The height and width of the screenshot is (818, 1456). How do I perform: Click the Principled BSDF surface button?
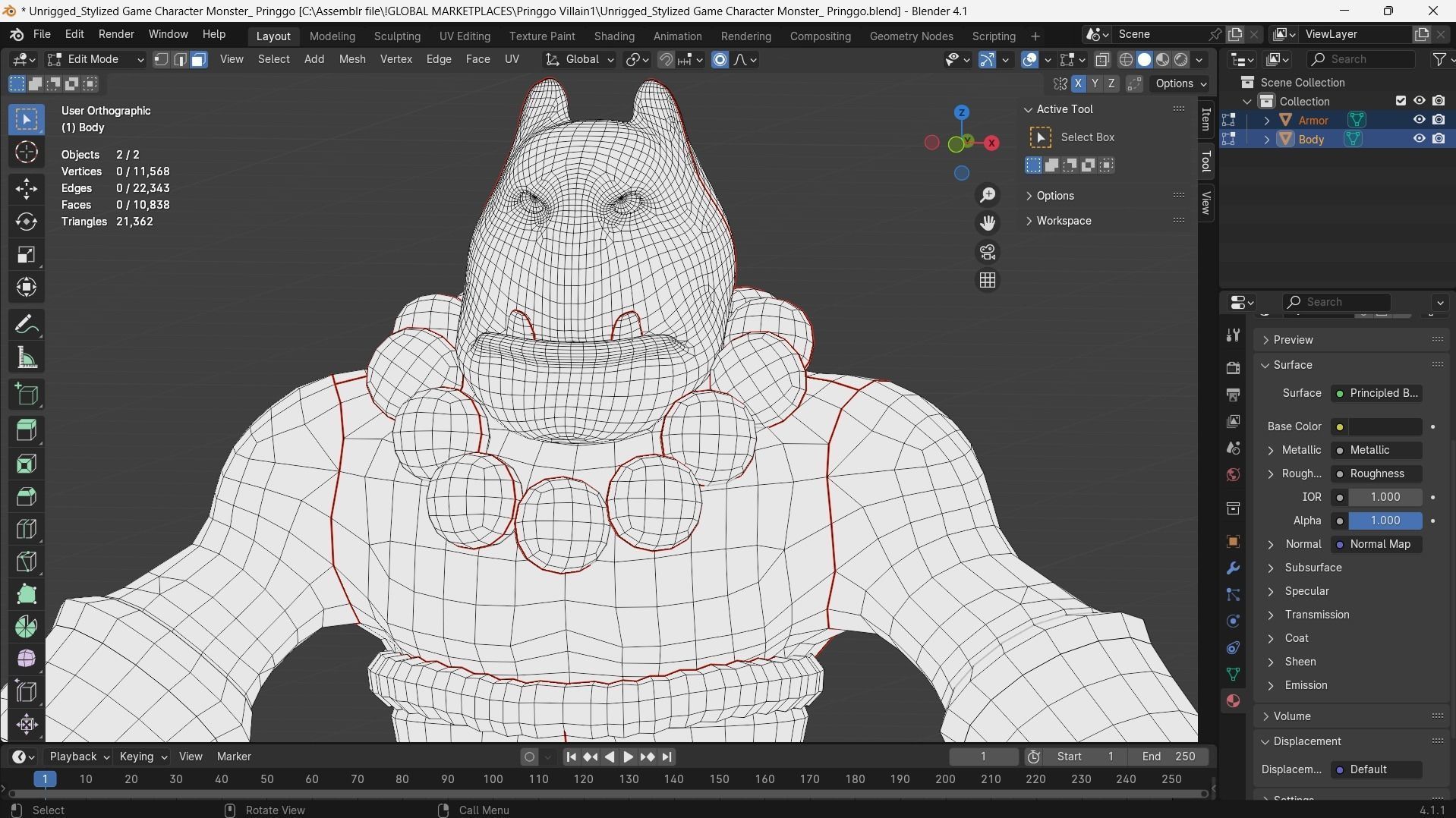1377,394
